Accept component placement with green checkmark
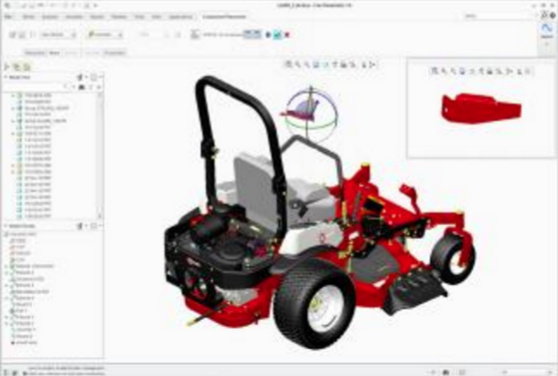The height and width of the screenshot is (376, 558). tap(278, 35)
